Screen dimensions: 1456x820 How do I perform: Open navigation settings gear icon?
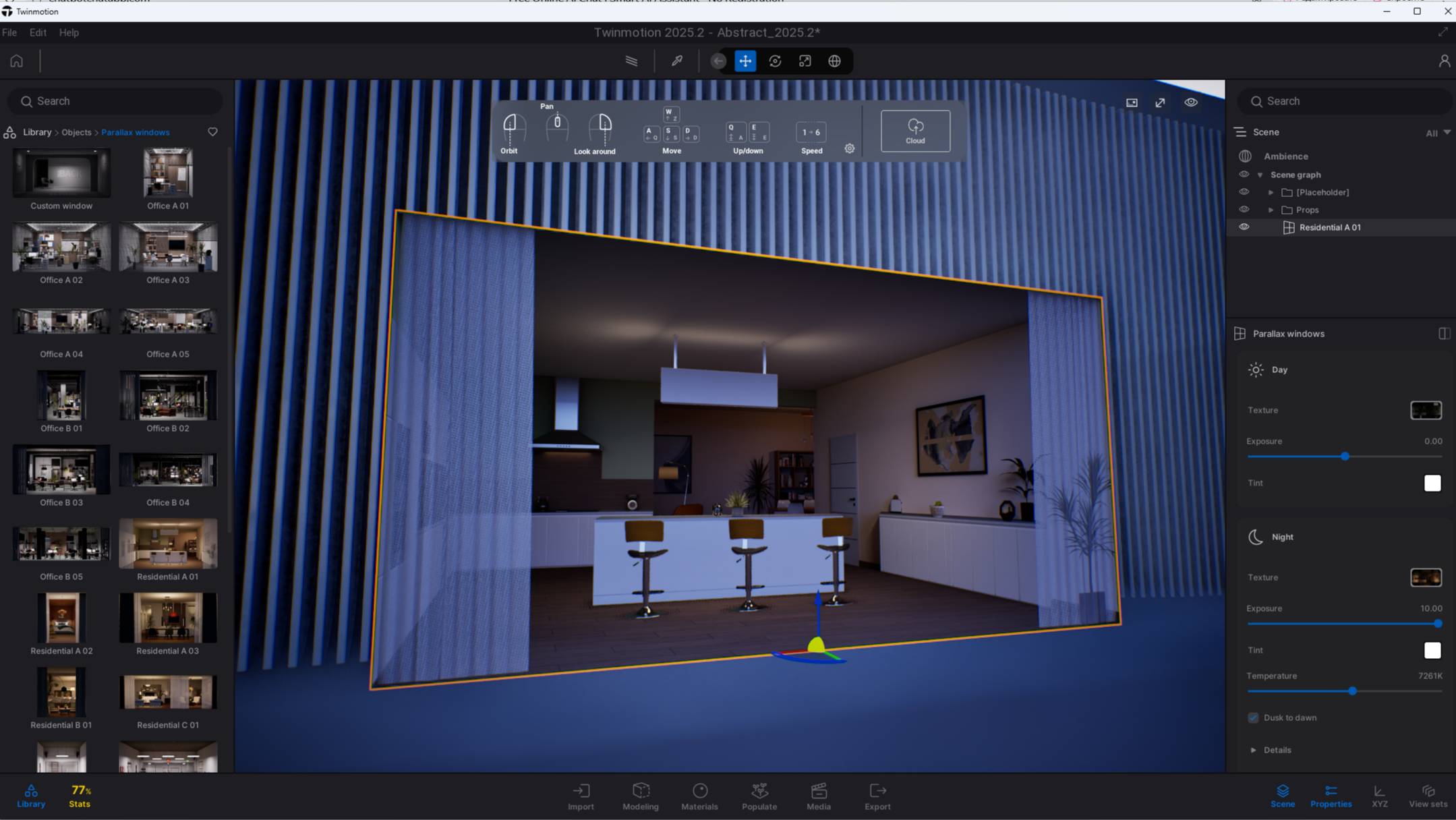coord(849,148)
